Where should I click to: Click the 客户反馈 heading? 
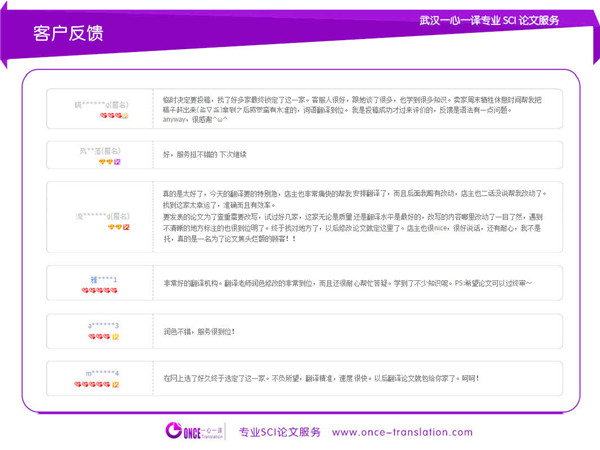pos(68,33)
